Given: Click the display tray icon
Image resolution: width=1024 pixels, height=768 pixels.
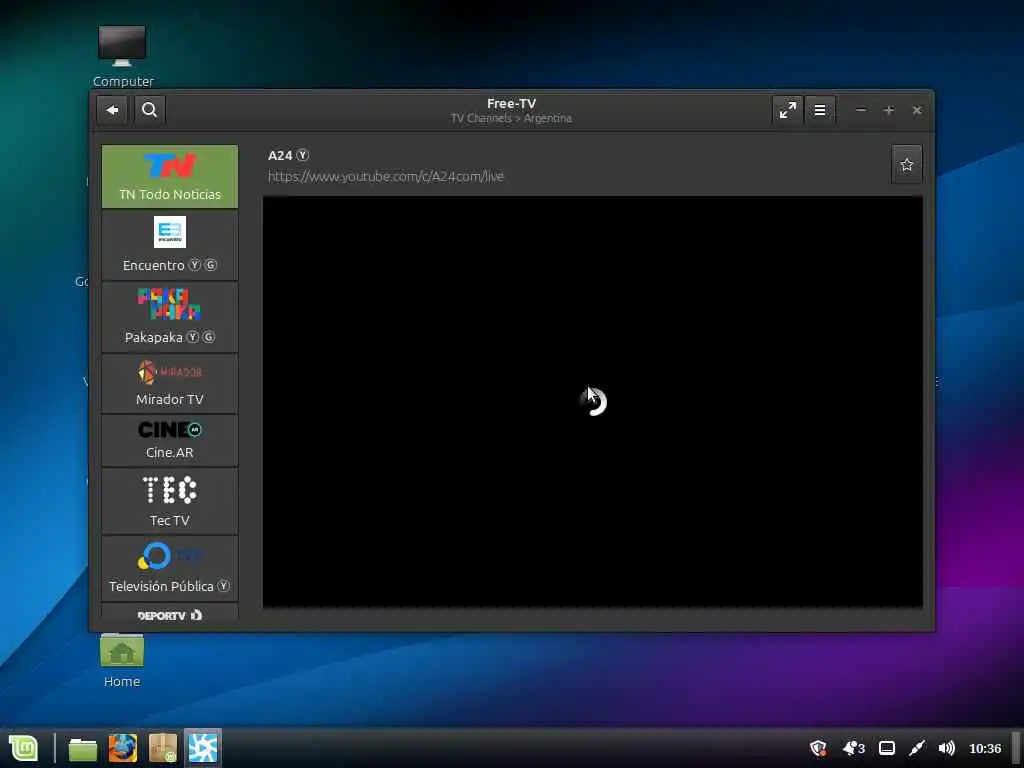Looking at the screenshot, I should point(887,748).
